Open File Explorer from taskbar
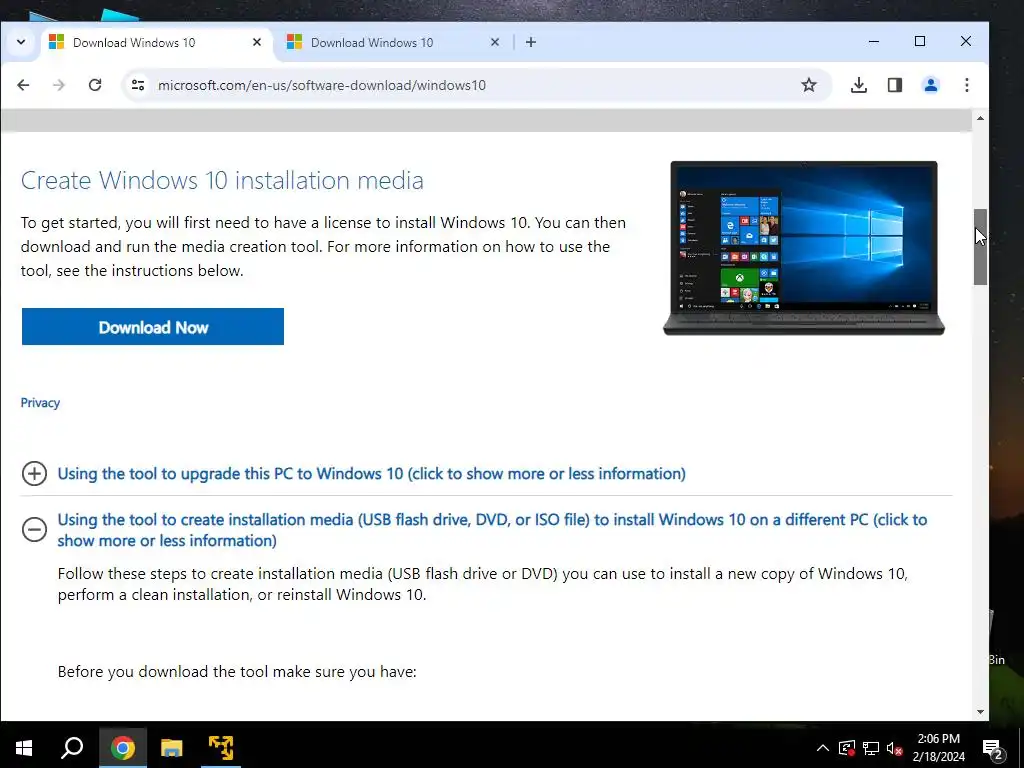1024x768 pixels. 172,748
